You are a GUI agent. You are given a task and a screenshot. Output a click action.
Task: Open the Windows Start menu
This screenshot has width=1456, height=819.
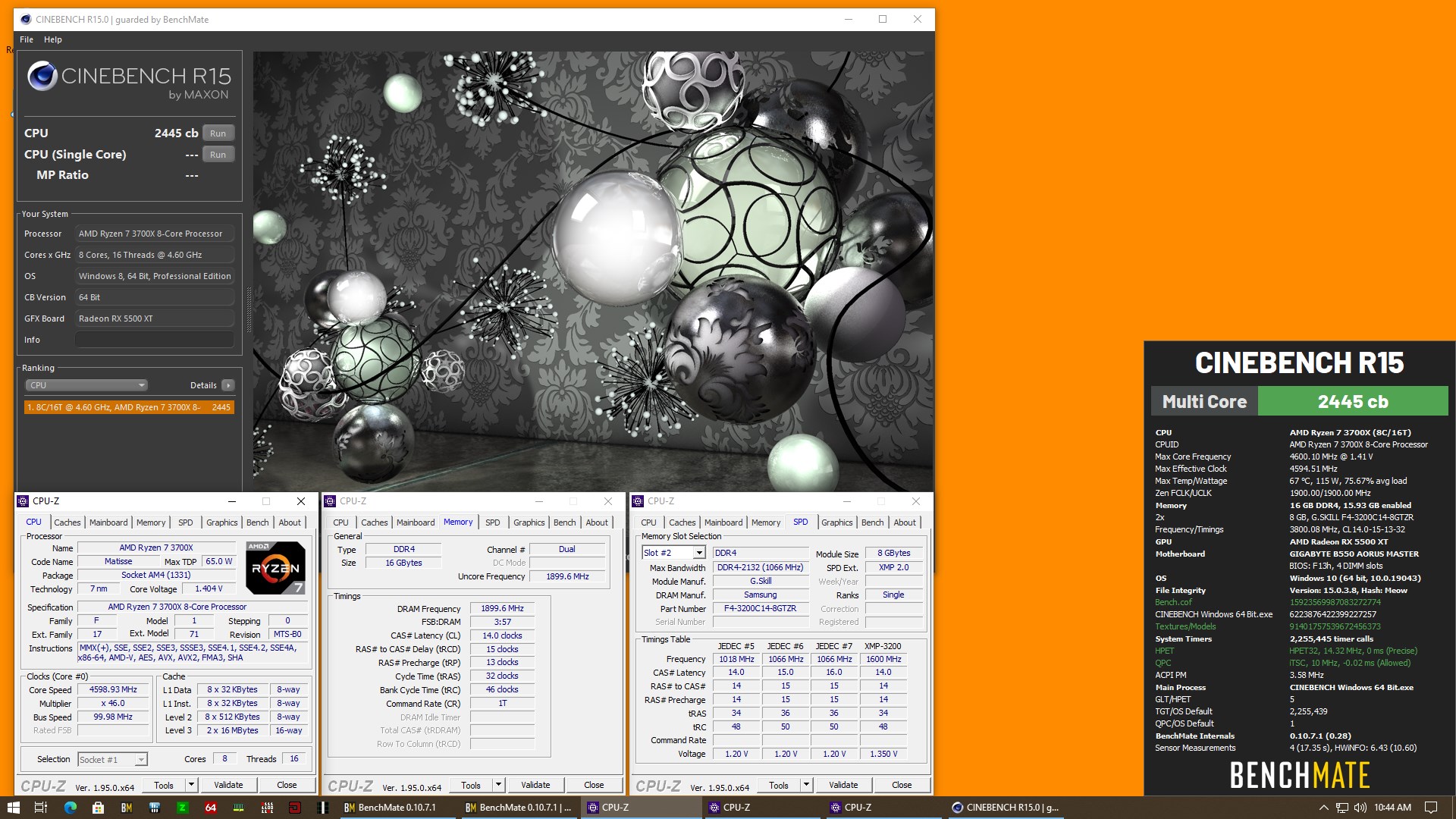[x=13, y=808]
